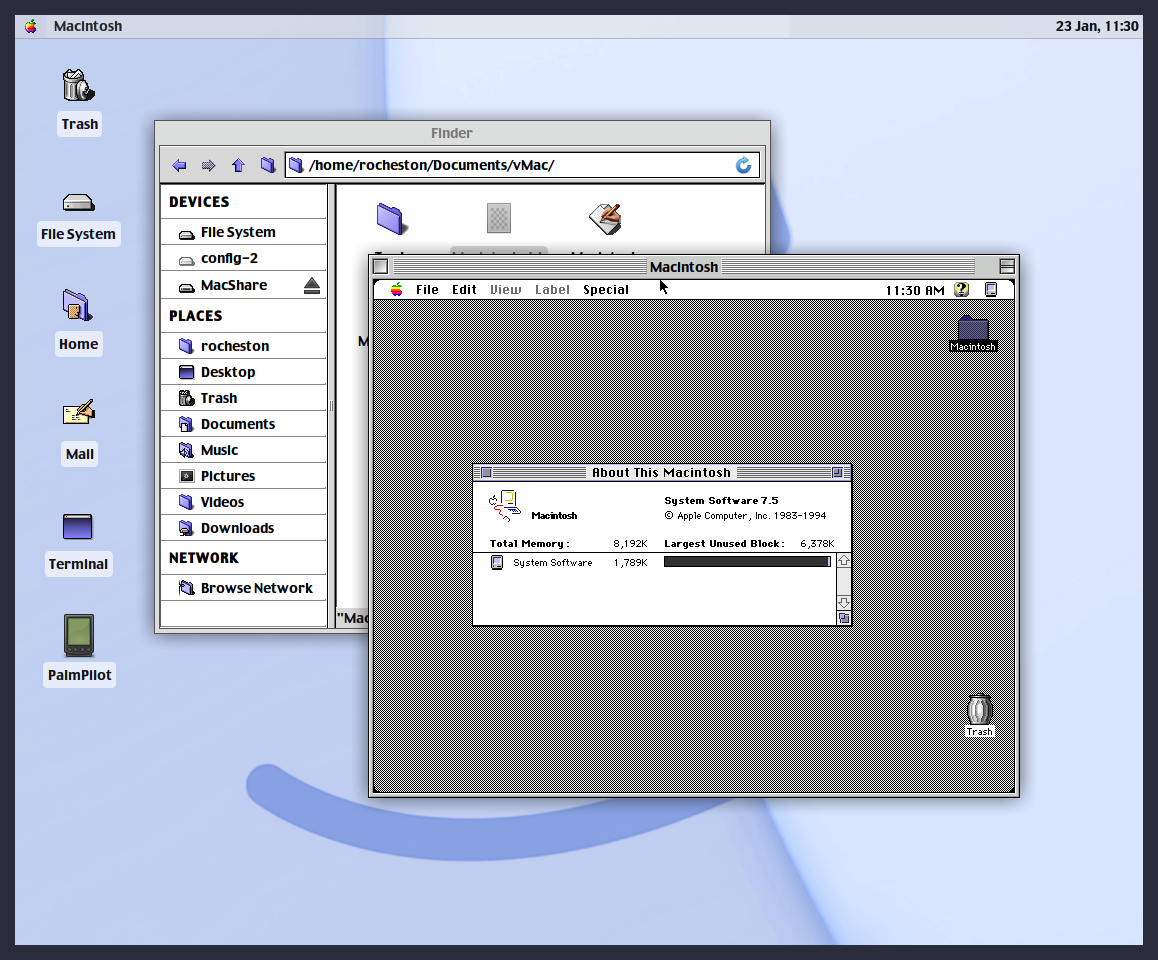Click the Macintosh computer icon in About window

coord(504,506)
